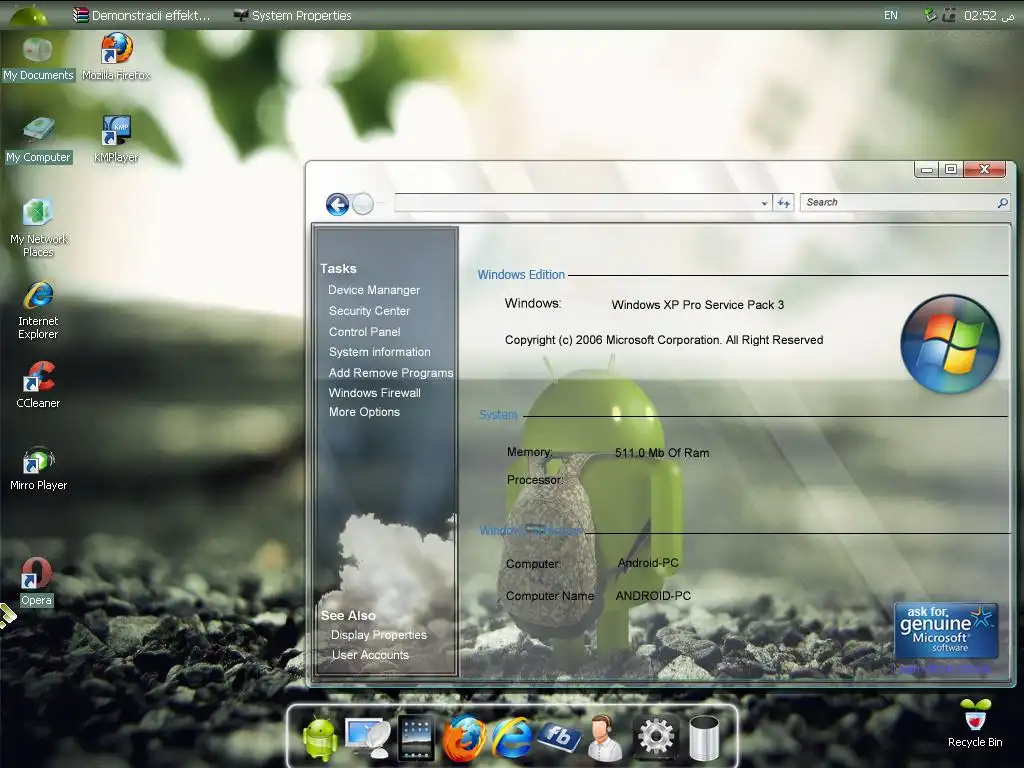
Task: Open System information task link
Action: click(379, 352)
